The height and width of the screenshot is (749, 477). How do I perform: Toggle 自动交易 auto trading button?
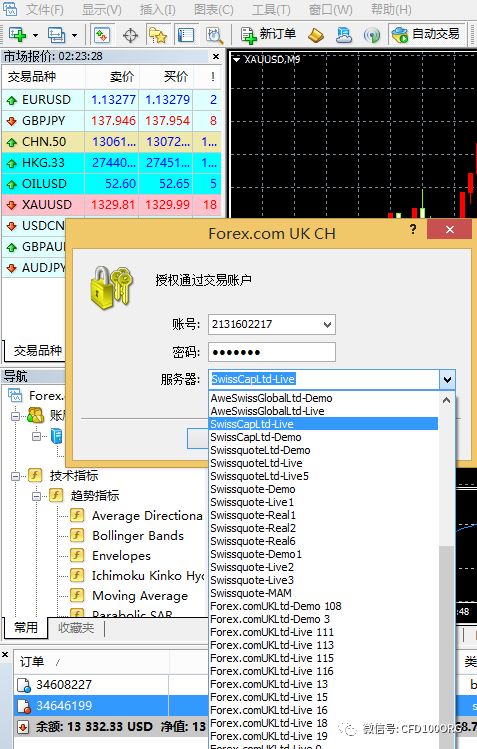tap(426, 34)
